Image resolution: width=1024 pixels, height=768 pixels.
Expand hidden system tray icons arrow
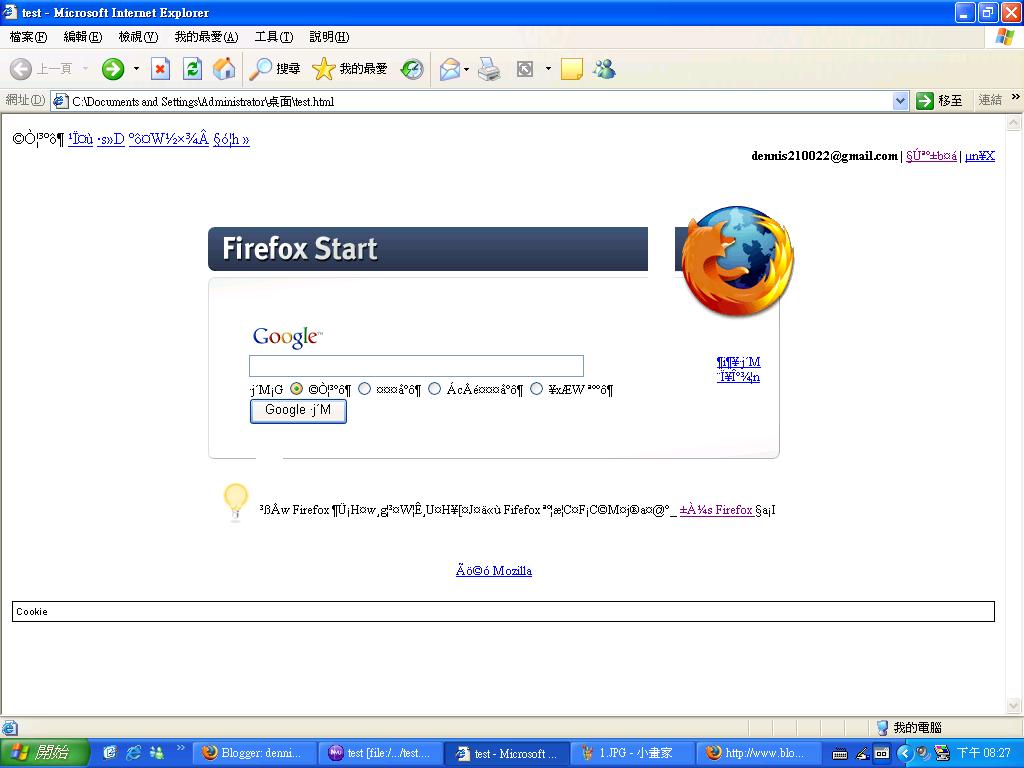(x=904, y=753)
